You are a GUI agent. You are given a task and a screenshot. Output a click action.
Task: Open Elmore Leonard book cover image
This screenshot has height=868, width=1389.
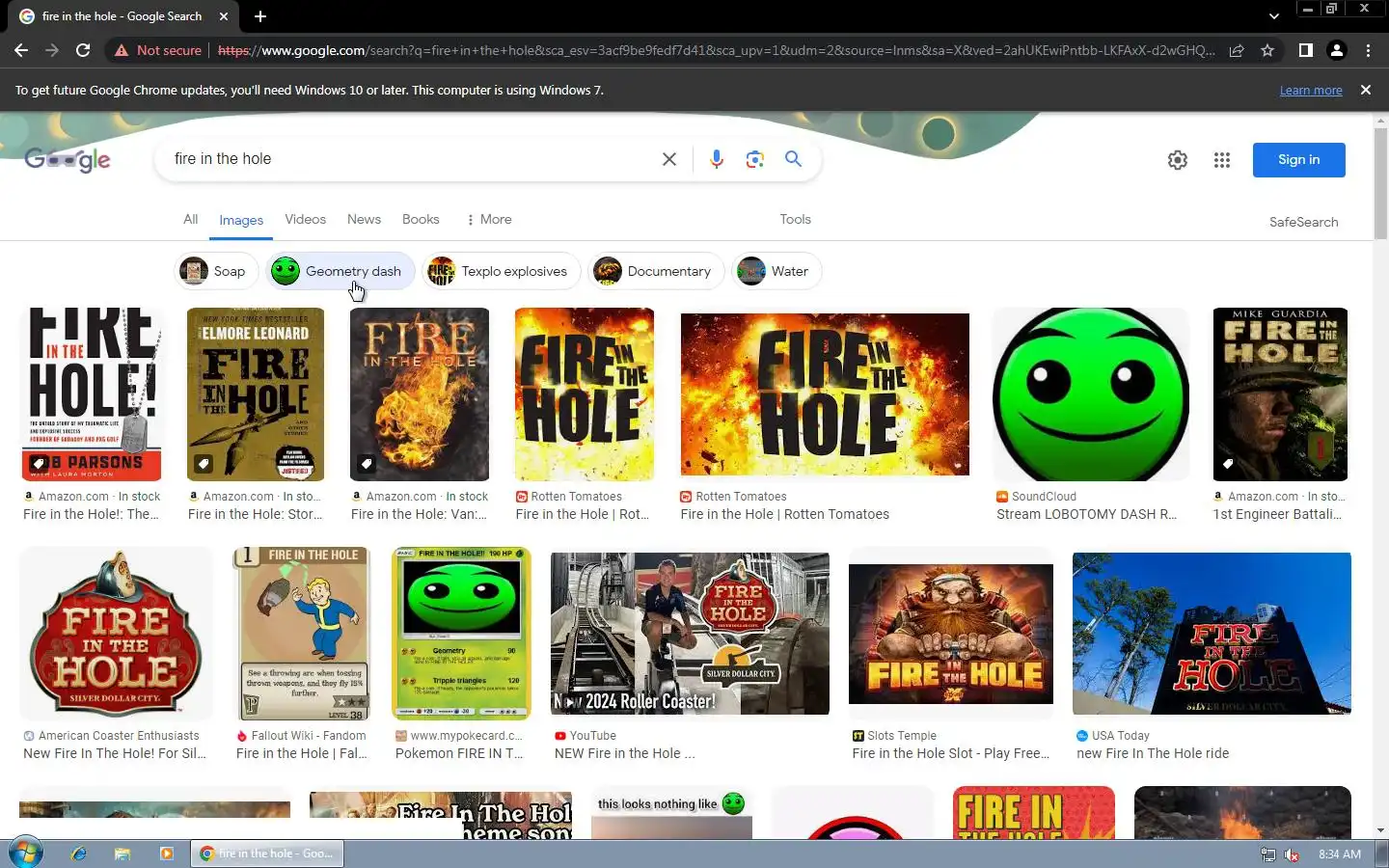(256, 394)
